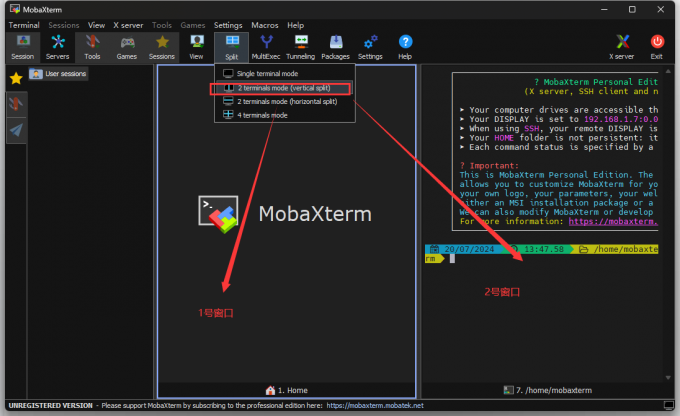Click the View toolbar icon
Screen dimensions: 680x416
pos(196,47)
